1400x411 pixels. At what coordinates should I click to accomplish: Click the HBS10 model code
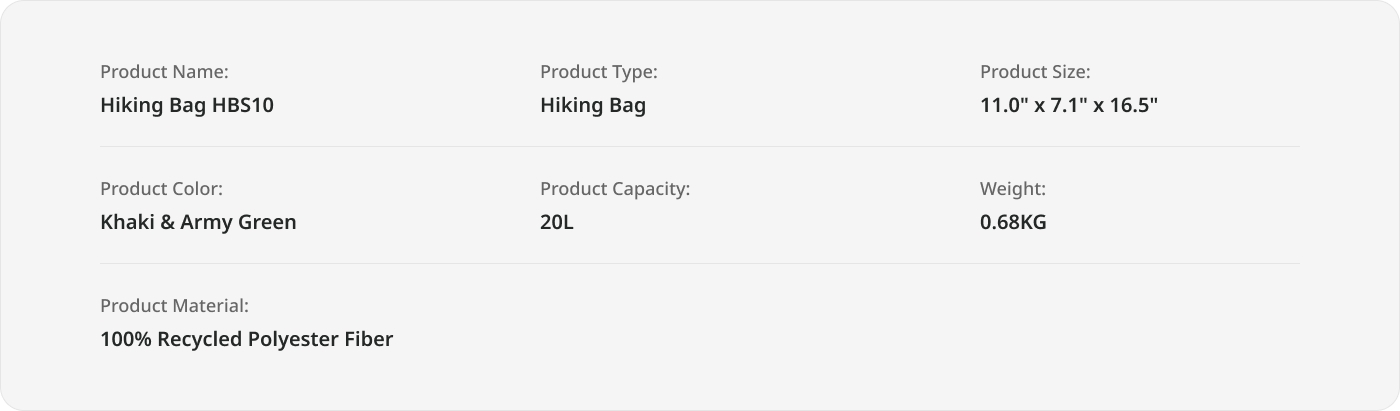point(243,105)
